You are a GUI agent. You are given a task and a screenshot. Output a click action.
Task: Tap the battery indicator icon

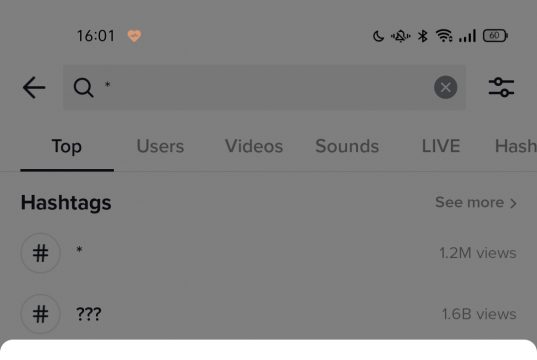495,36
